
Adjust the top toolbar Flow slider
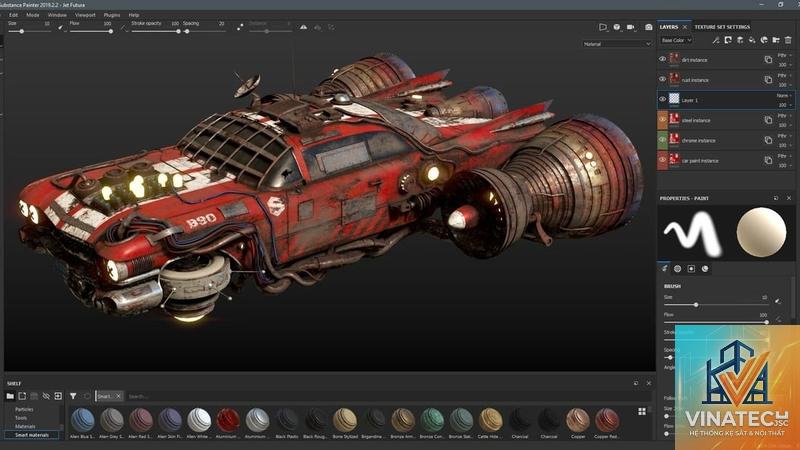pyautogui.click(x=91, y=31)
